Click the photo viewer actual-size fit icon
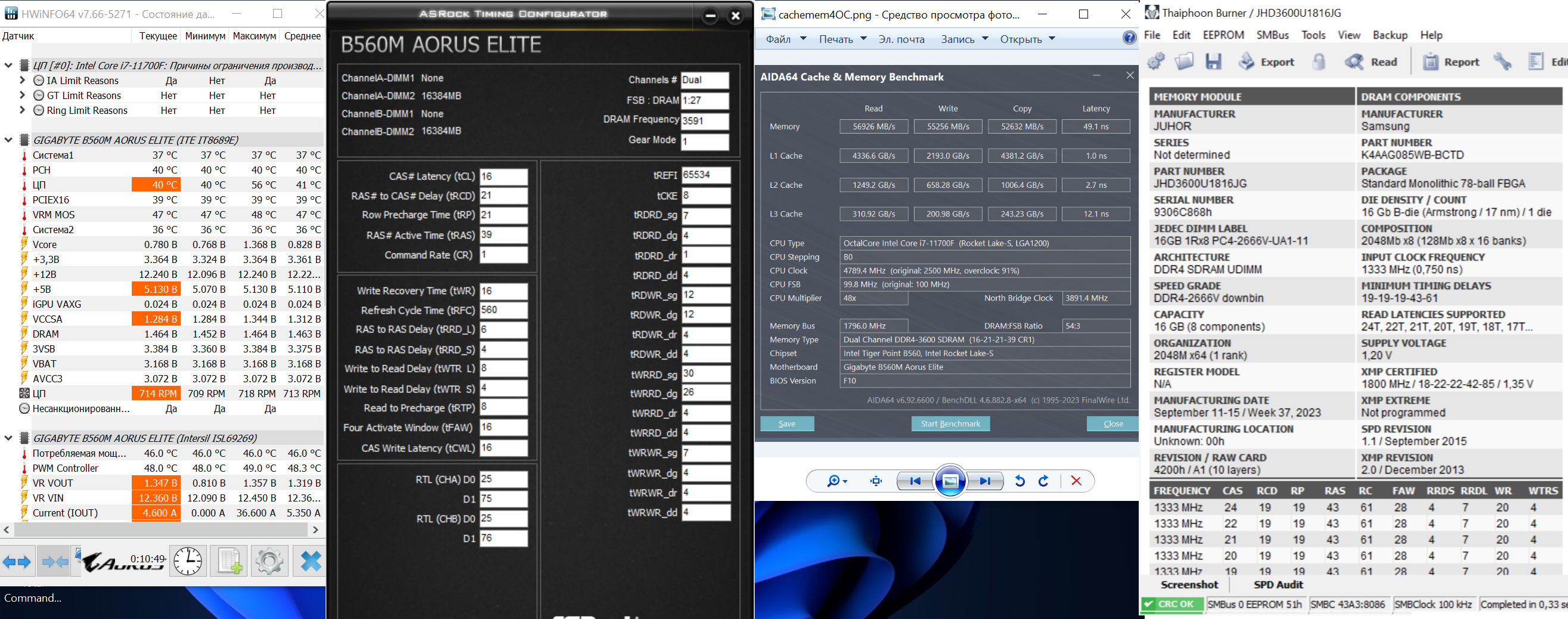 tap(876, 481)
